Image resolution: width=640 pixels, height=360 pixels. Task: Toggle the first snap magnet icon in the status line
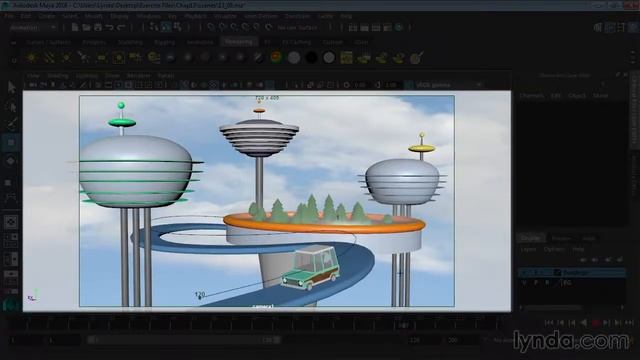pyautogui.click(x=211, y=27)
